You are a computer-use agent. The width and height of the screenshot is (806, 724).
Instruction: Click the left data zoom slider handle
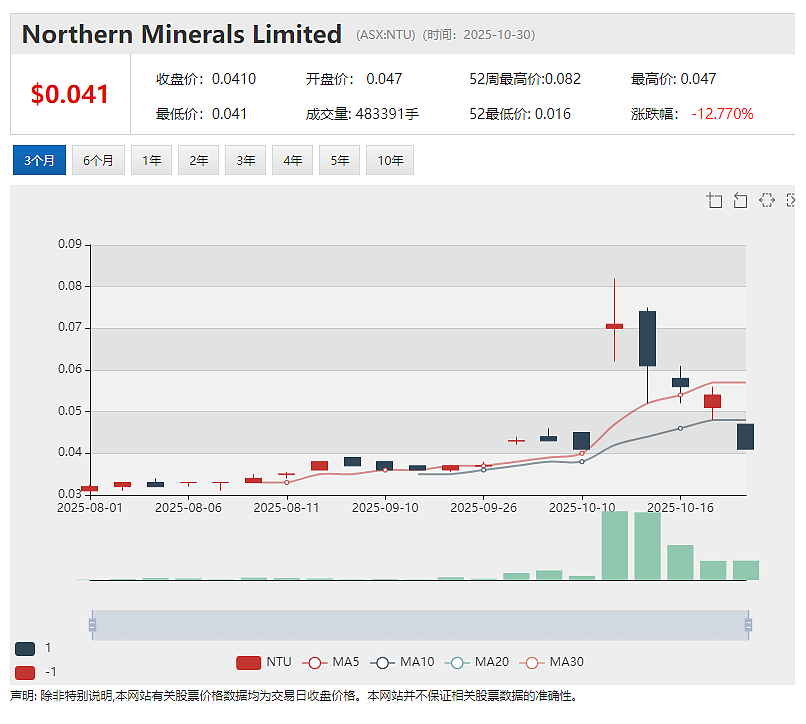click(93, 625)
